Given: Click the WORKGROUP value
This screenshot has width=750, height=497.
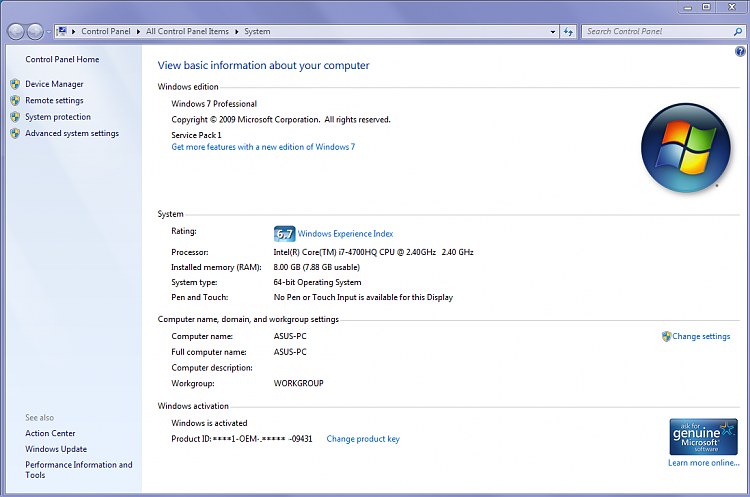Looking at the screenshot, I should pyautogui.click(x=298, y=383).
